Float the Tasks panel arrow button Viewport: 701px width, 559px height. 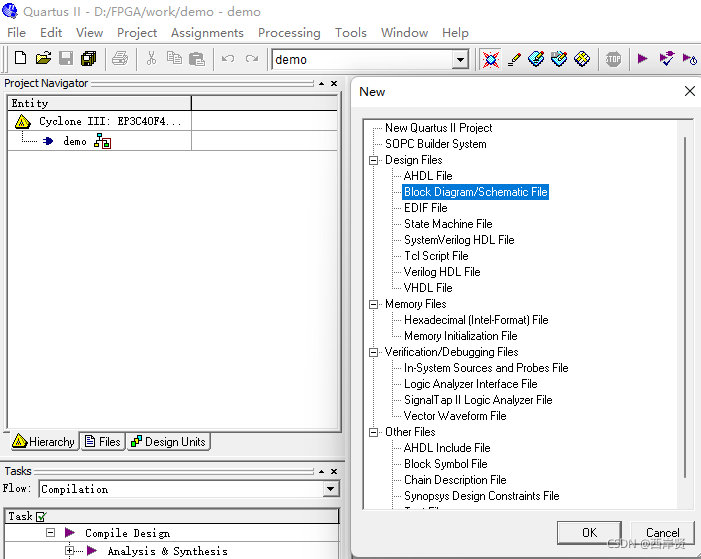pos(321,471)
